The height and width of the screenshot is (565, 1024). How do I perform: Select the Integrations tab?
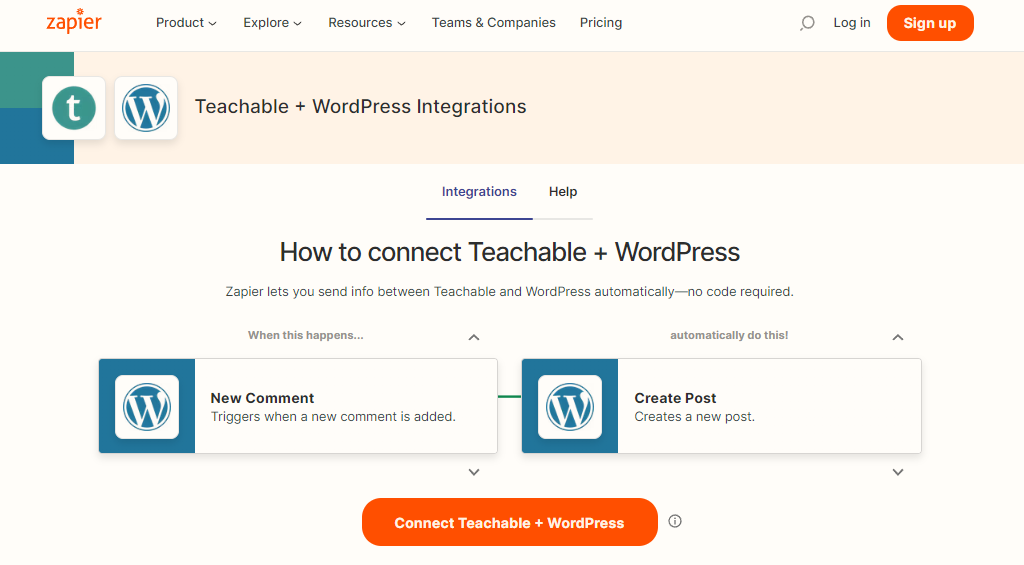tap(479, 192)
